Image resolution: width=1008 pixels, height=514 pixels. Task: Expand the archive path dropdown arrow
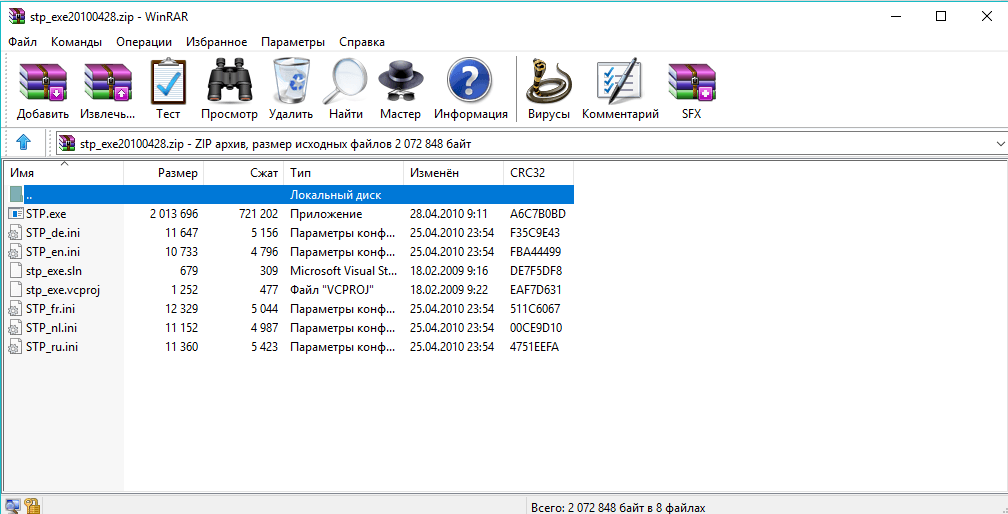click(x=1000, y=144)
